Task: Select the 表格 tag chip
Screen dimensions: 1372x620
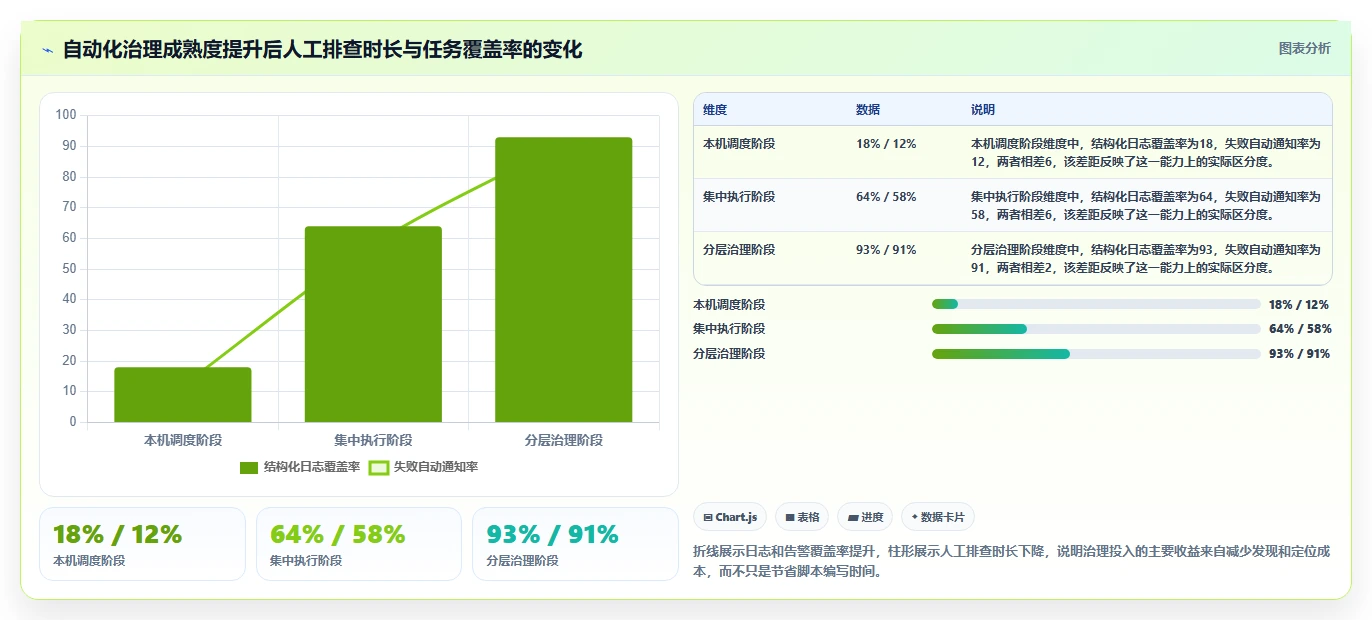Action: (802, 517)
